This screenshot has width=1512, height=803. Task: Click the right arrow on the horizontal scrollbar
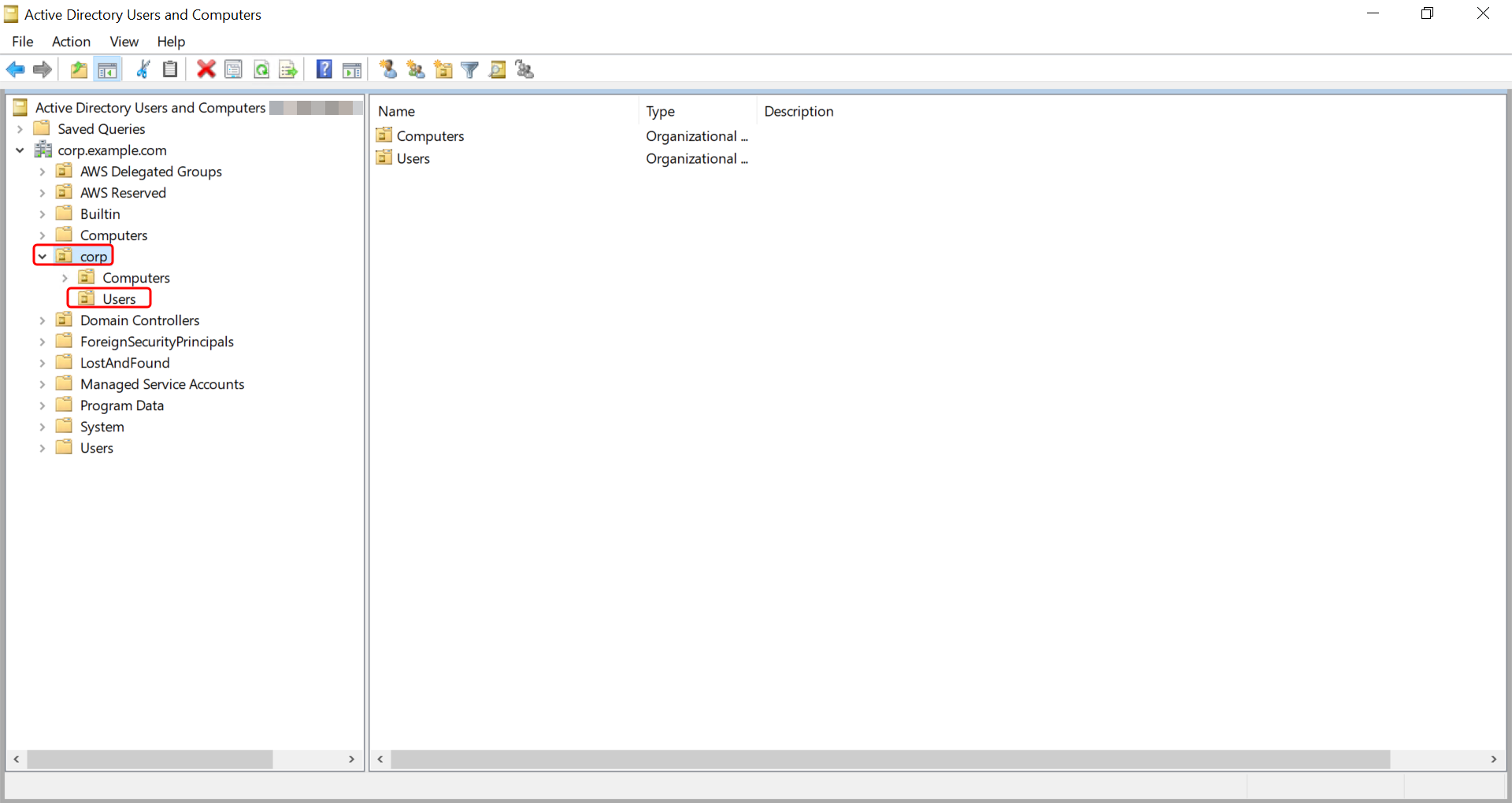click(x=351, y=759)
